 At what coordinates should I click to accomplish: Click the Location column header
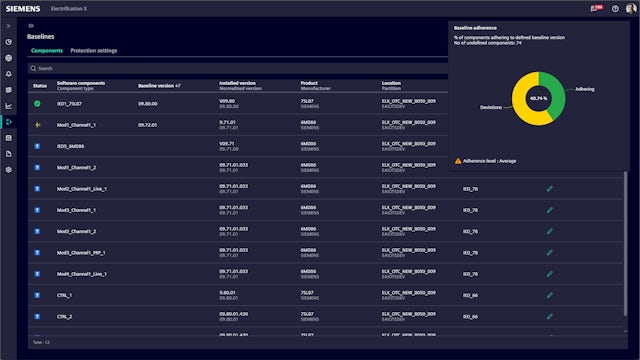click(391, 83)
